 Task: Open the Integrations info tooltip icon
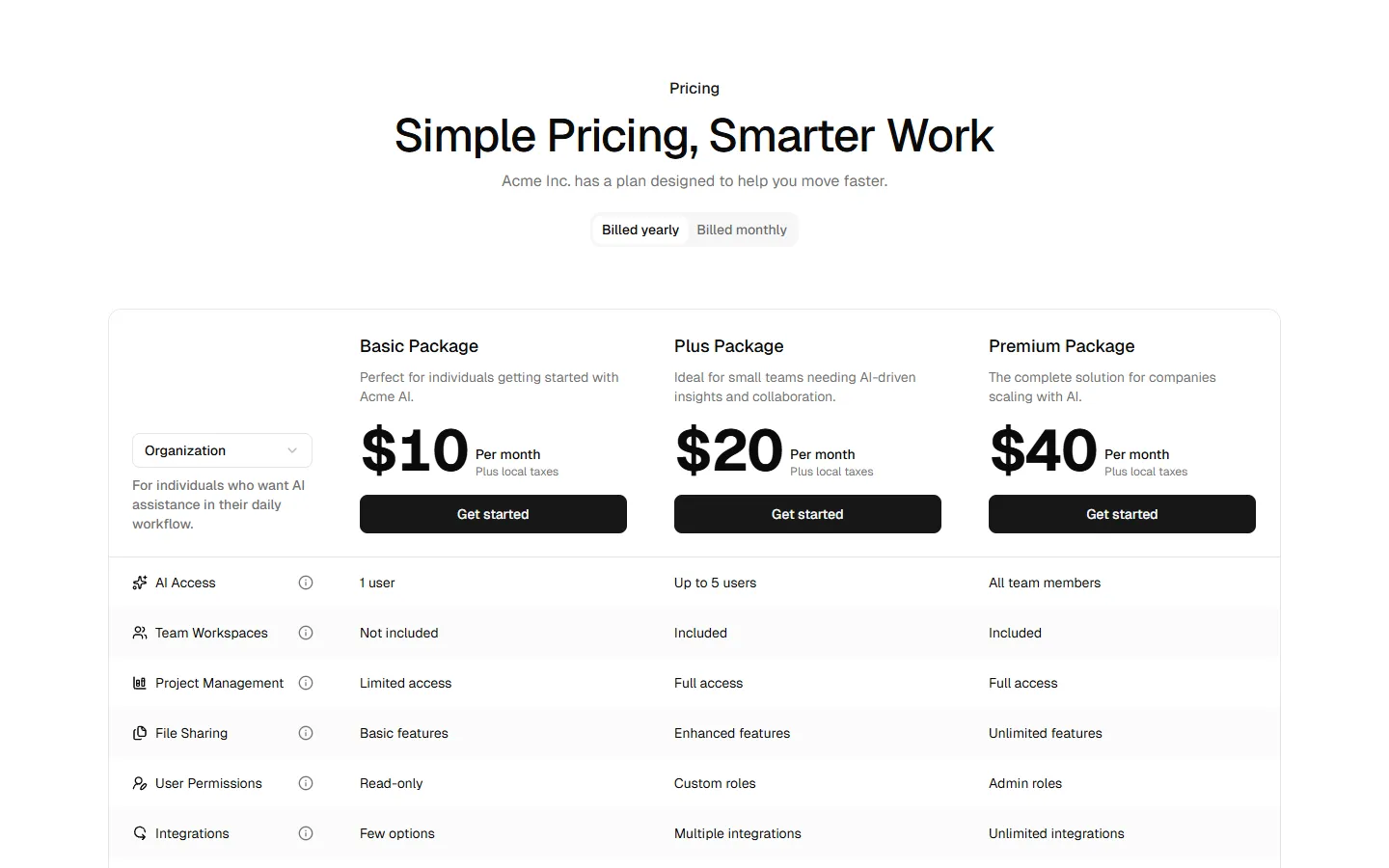tap(306, 833)
